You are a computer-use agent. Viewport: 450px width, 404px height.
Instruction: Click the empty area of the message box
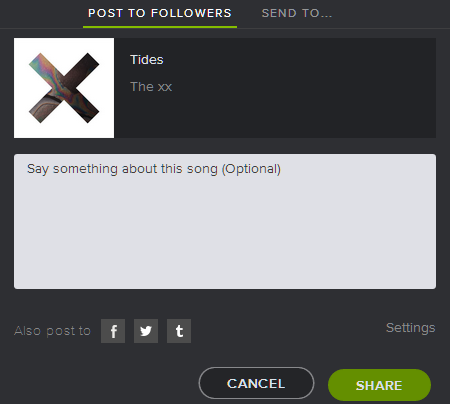click(x=225, y=233)
